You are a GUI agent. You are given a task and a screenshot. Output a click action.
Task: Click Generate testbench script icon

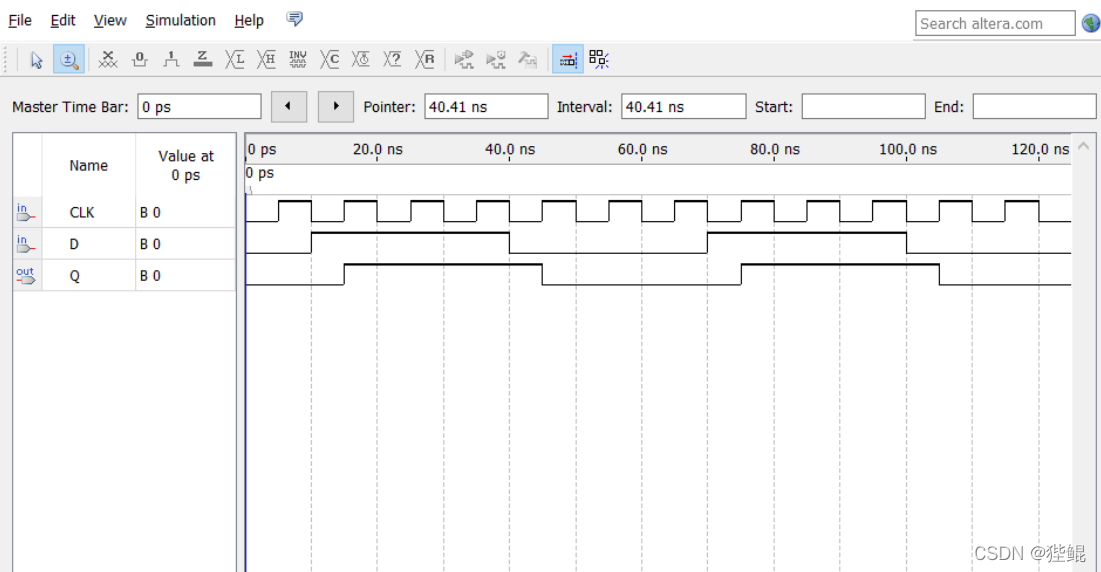tap(527, 60)
